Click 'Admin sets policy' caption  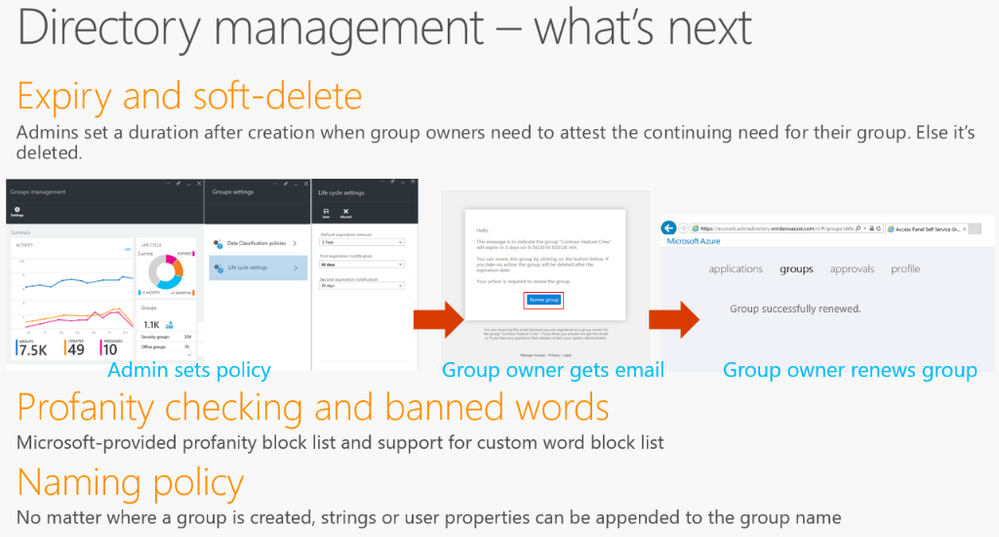[189, 370]
